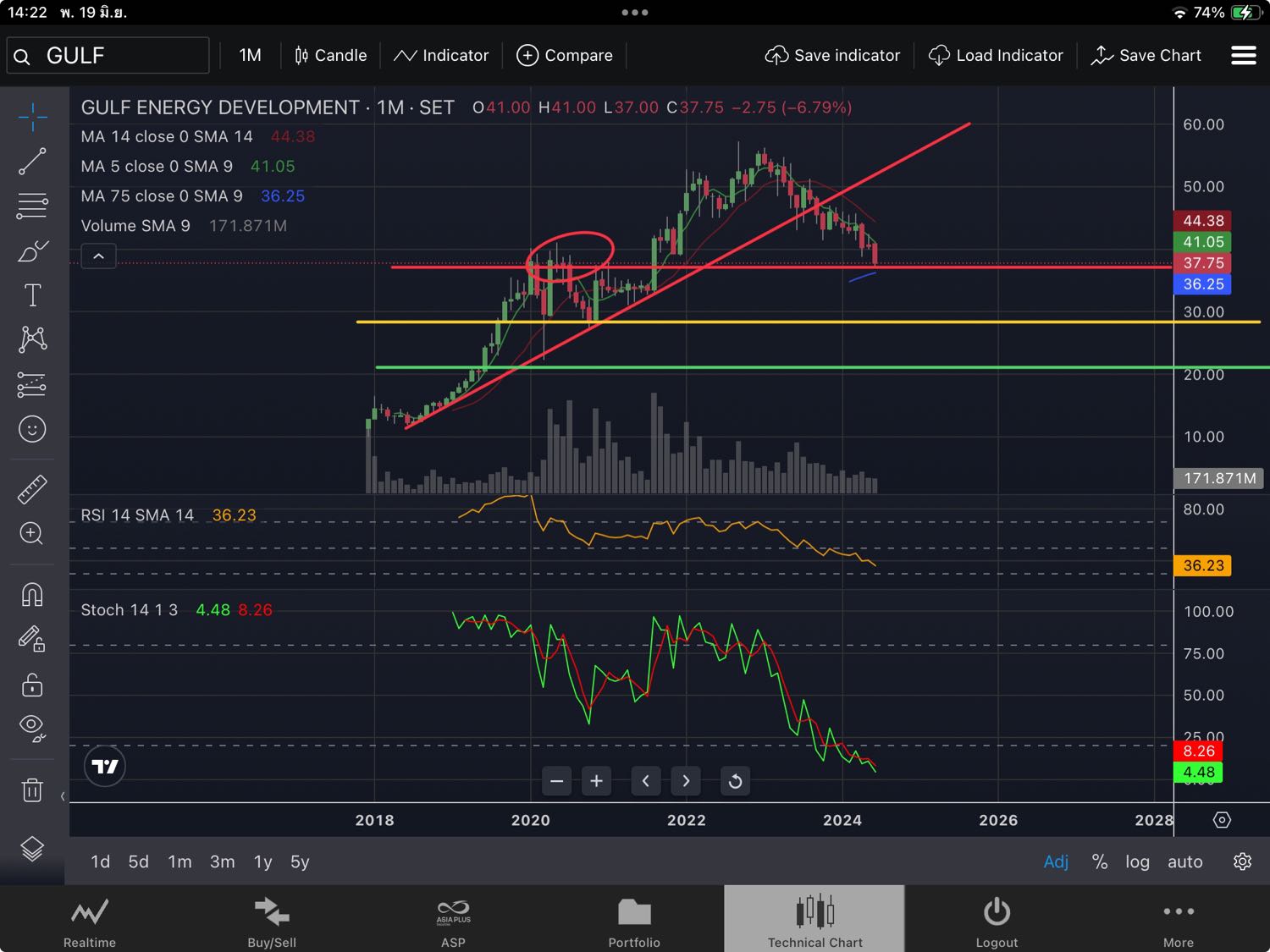Screen dimensions: 1270x952
Task: Click the MA 5 close indicator legend
Action: [188, 166]
